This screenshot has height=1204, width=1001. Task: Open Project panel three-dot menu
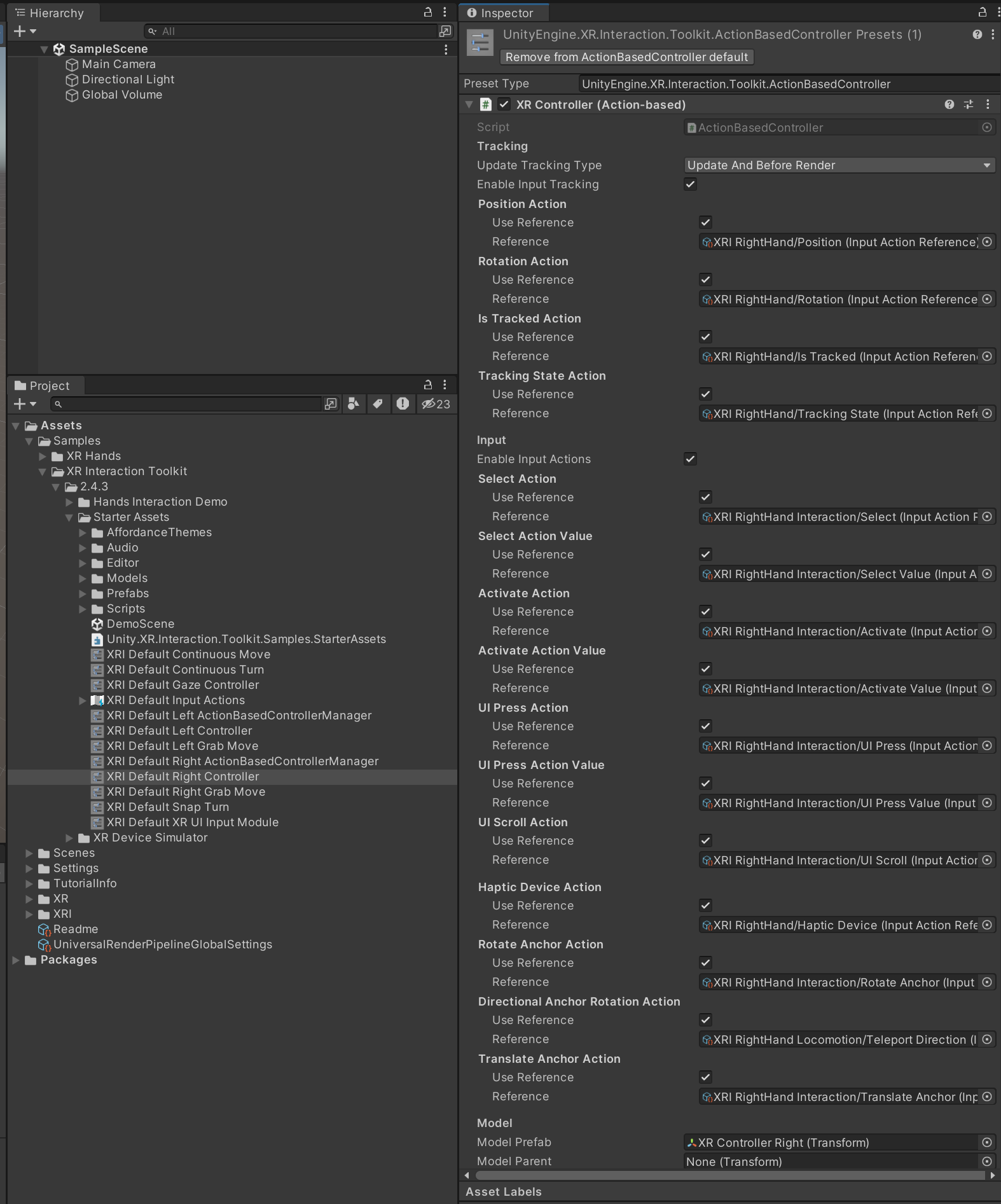coord(445,385)
